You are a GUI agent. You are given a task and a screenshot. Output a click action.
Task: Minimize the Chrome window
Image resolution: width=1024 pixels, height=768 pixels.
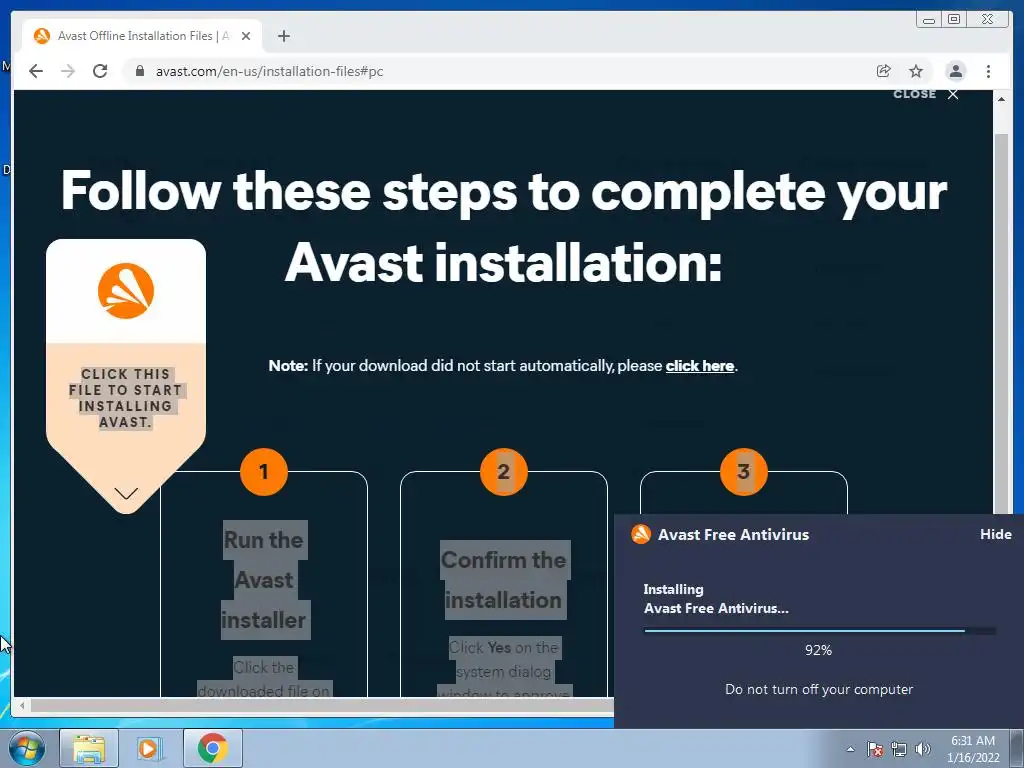click(x=929, y=19)
